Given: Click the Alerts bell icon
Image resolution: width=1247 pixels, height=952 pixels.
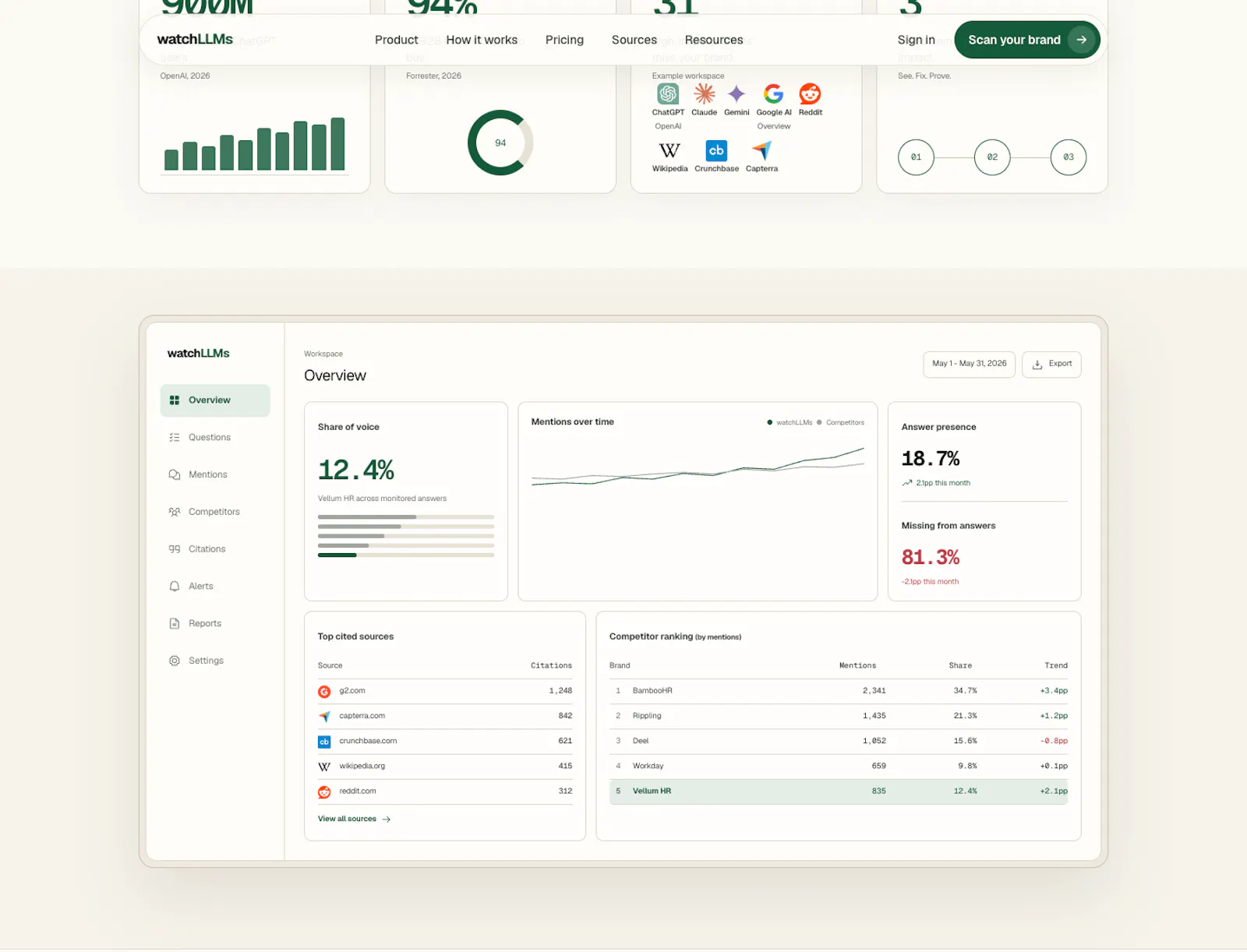Looking at the screenshot, I should click(175, 587).
